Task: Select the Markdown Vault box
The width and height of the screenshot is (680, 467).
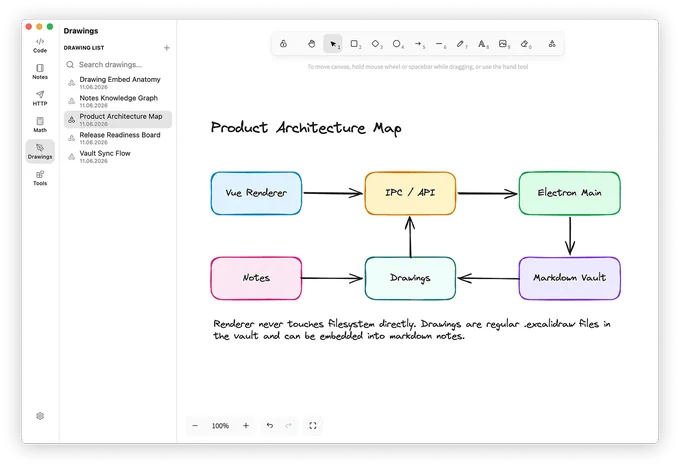Action: tap(569, 278)
